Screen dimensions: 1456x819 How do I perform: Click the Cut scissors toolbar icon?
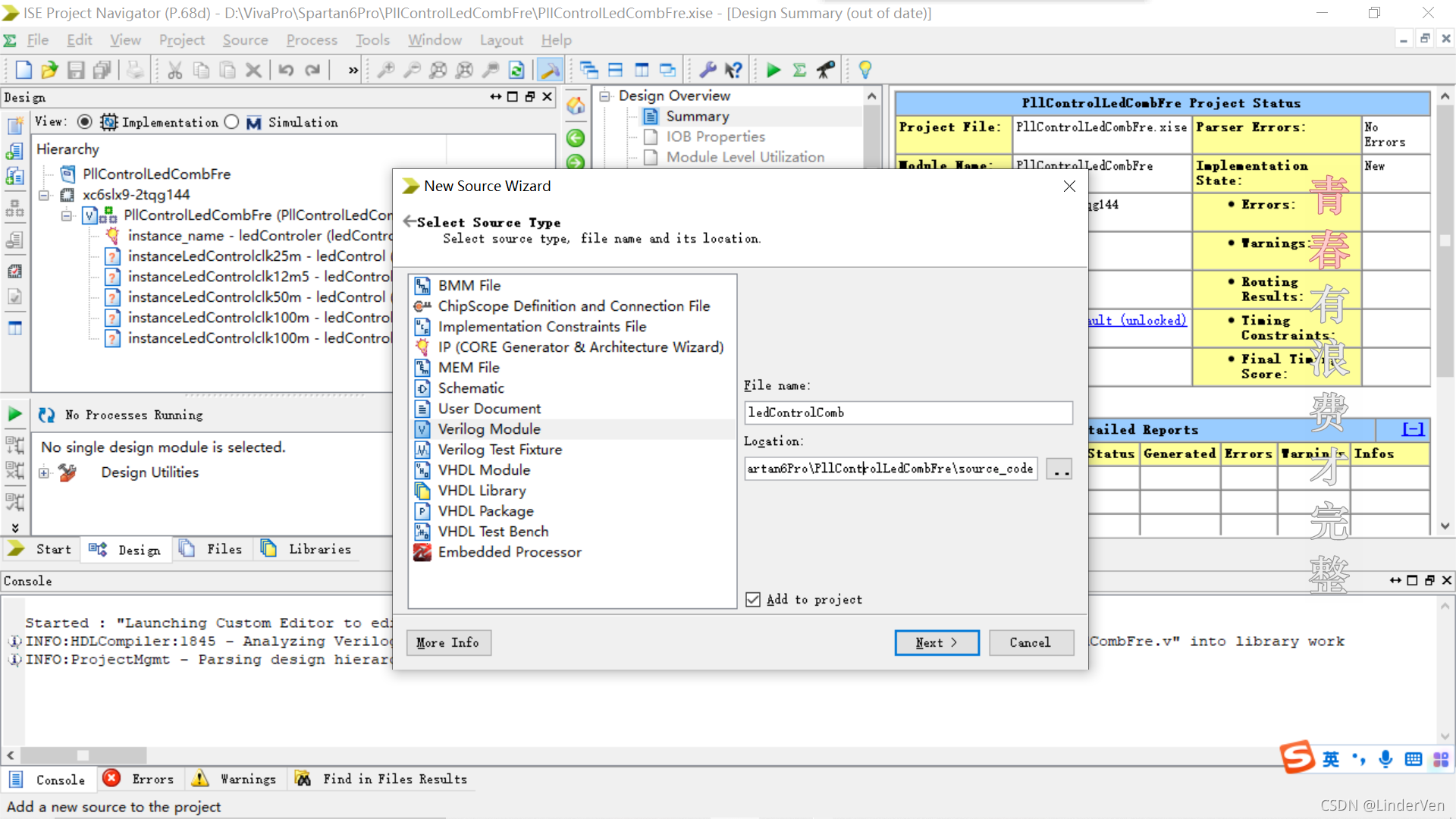coord(174,71)
